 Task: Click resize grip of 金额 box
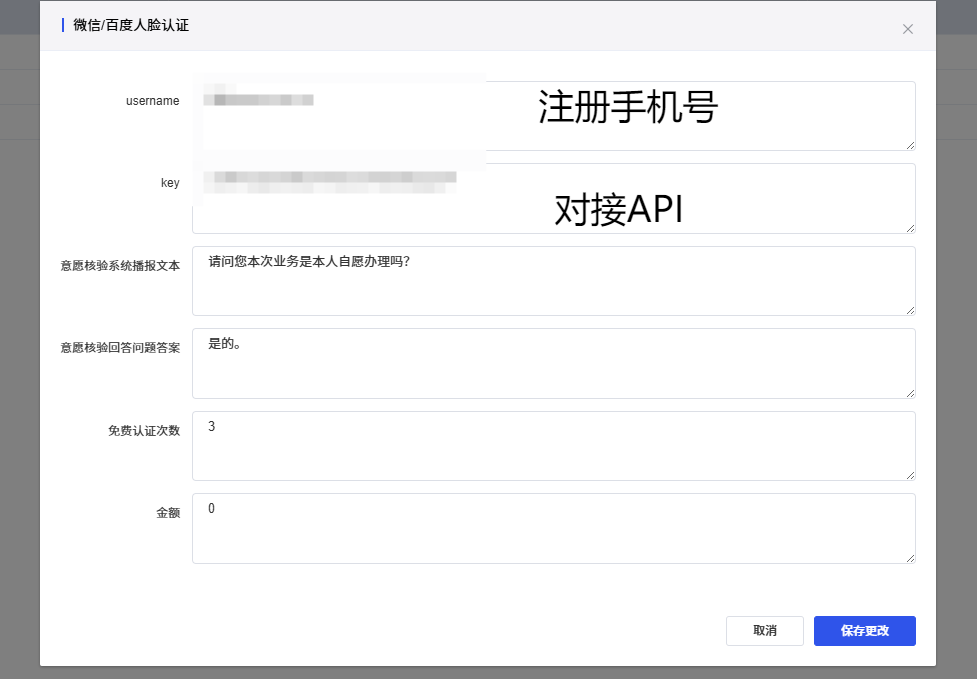coord(910,558)
